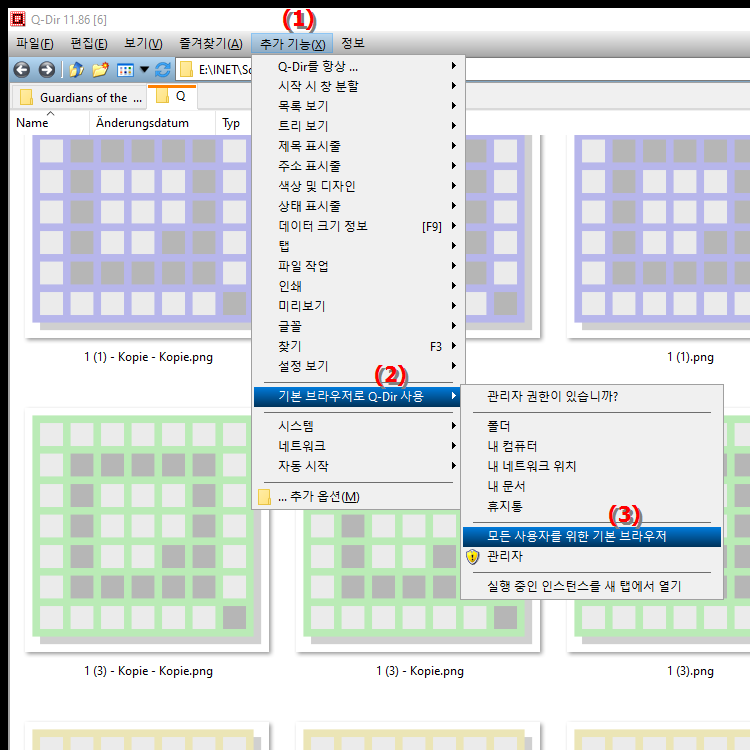Create new folder using the sparkle folder icon
Viewport: 750px width, 750px height.
[100, 70]
